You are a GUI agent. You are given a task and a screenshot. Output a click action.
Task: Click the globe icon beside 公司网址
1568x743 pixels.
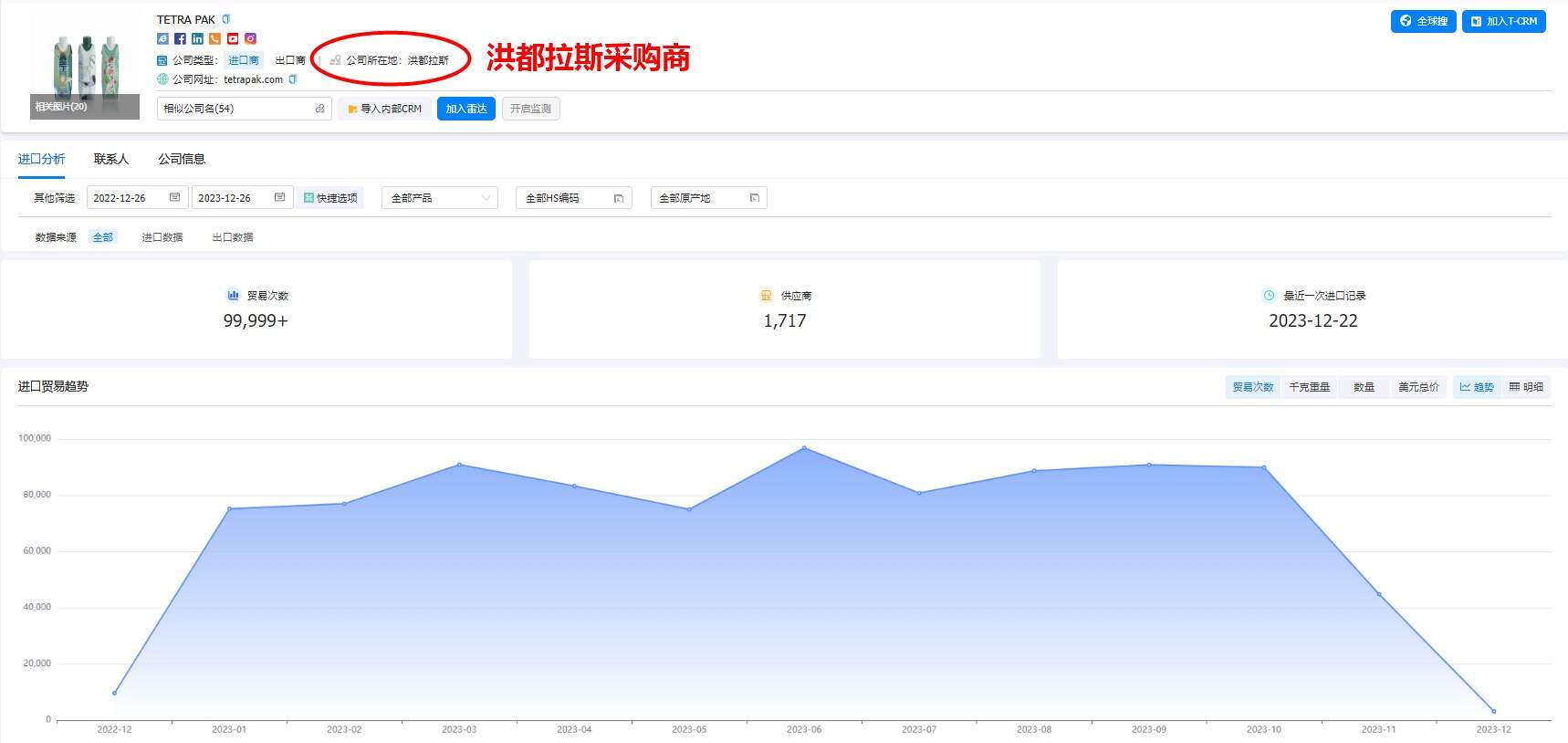[162, 79]
